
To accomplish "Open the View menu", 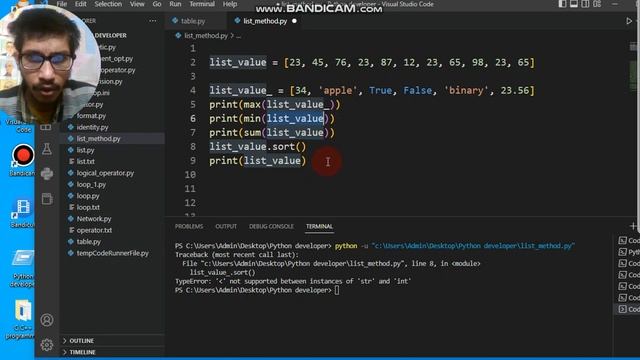I will click(137, 4).
